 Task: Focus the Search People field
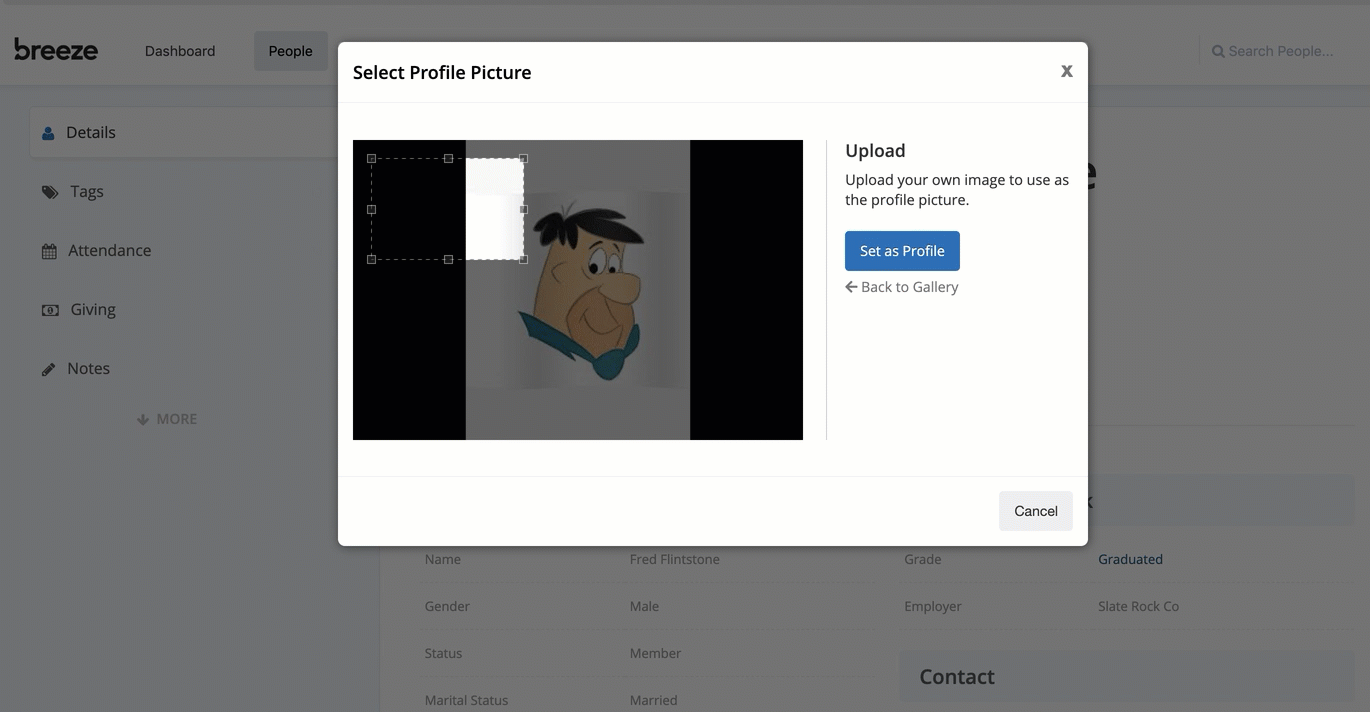pos(1281,51)
